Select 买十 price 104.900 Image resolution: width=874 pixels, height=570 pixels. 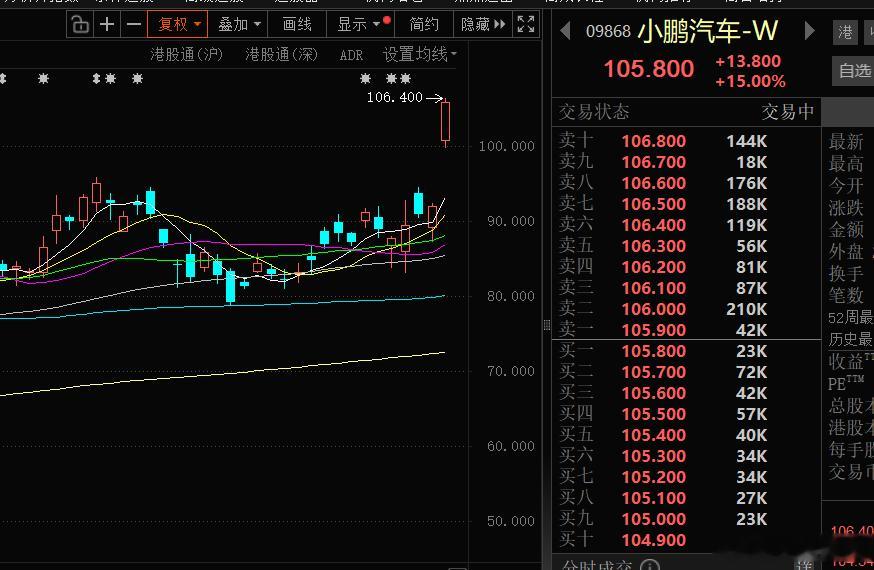[x=654, y=540]
